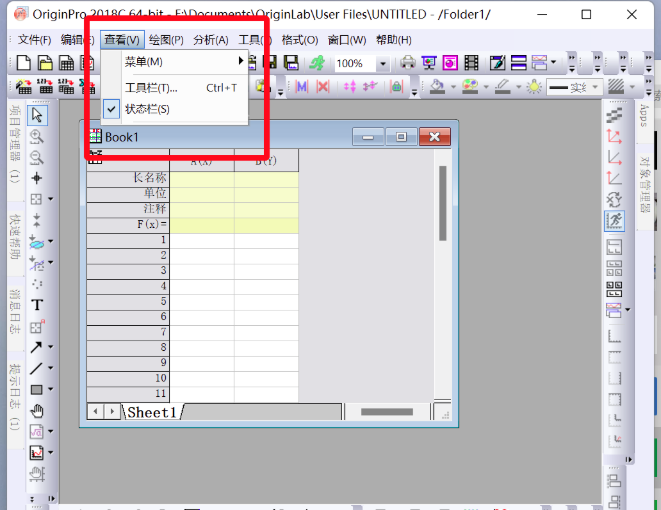
Task: Click the Import Wizard toolbar icon
Action: click(x=24, y=87)
